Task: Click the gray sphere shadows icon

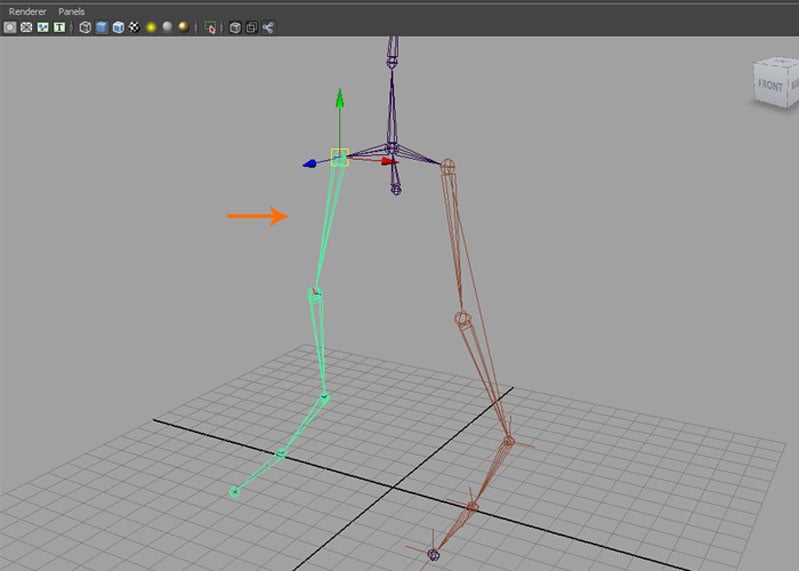Action: click(166, 27)
